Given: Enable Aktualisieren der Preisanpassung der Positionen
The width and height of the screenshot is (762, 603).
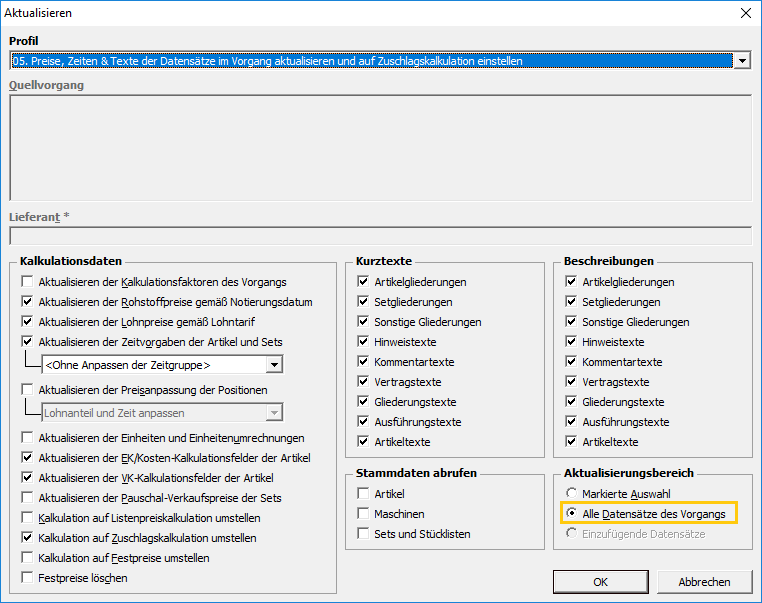Looking at the screenshot, I should [x=28, y=390].
